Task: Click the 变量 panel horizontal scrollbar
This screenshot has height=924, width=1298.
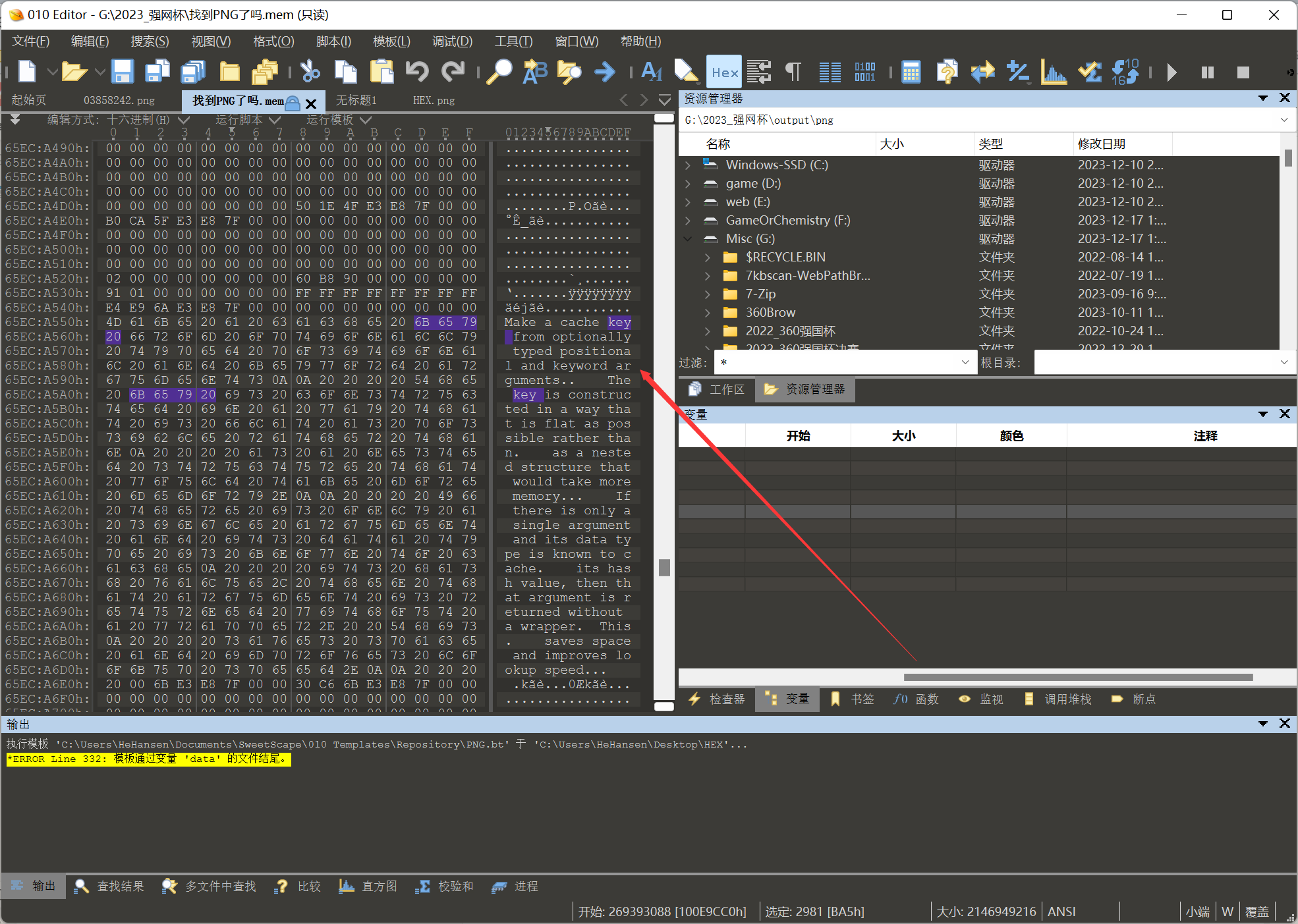Action: [1078, 677]
